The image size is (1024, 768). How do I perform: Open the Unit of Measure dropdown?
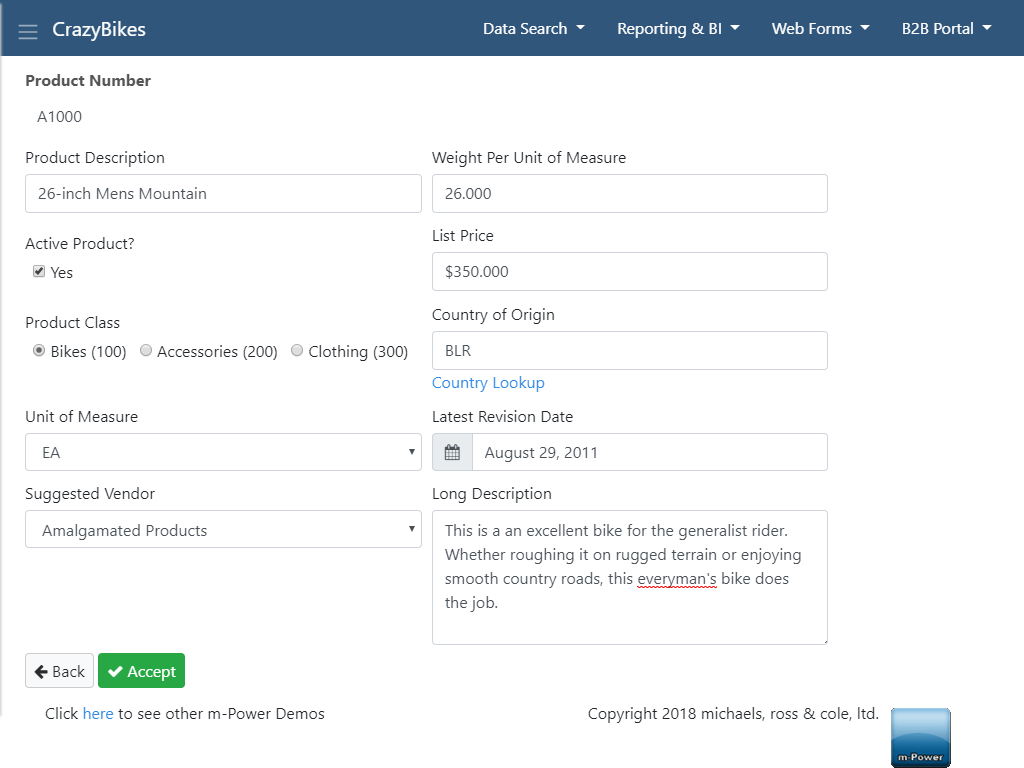click(x=223, y=452)
